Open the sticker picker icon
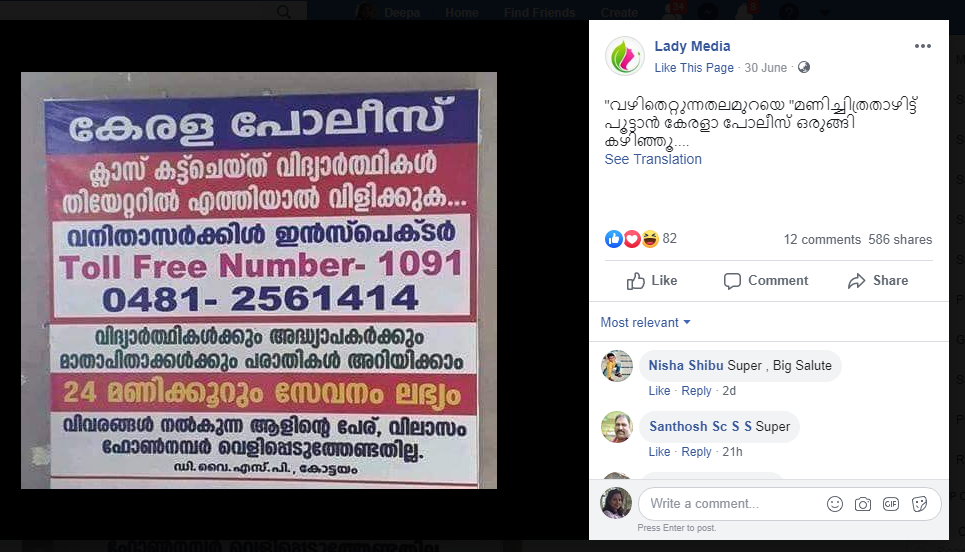Image resolution: width=965 pixels, height=552 pixels. click(919, 504)
